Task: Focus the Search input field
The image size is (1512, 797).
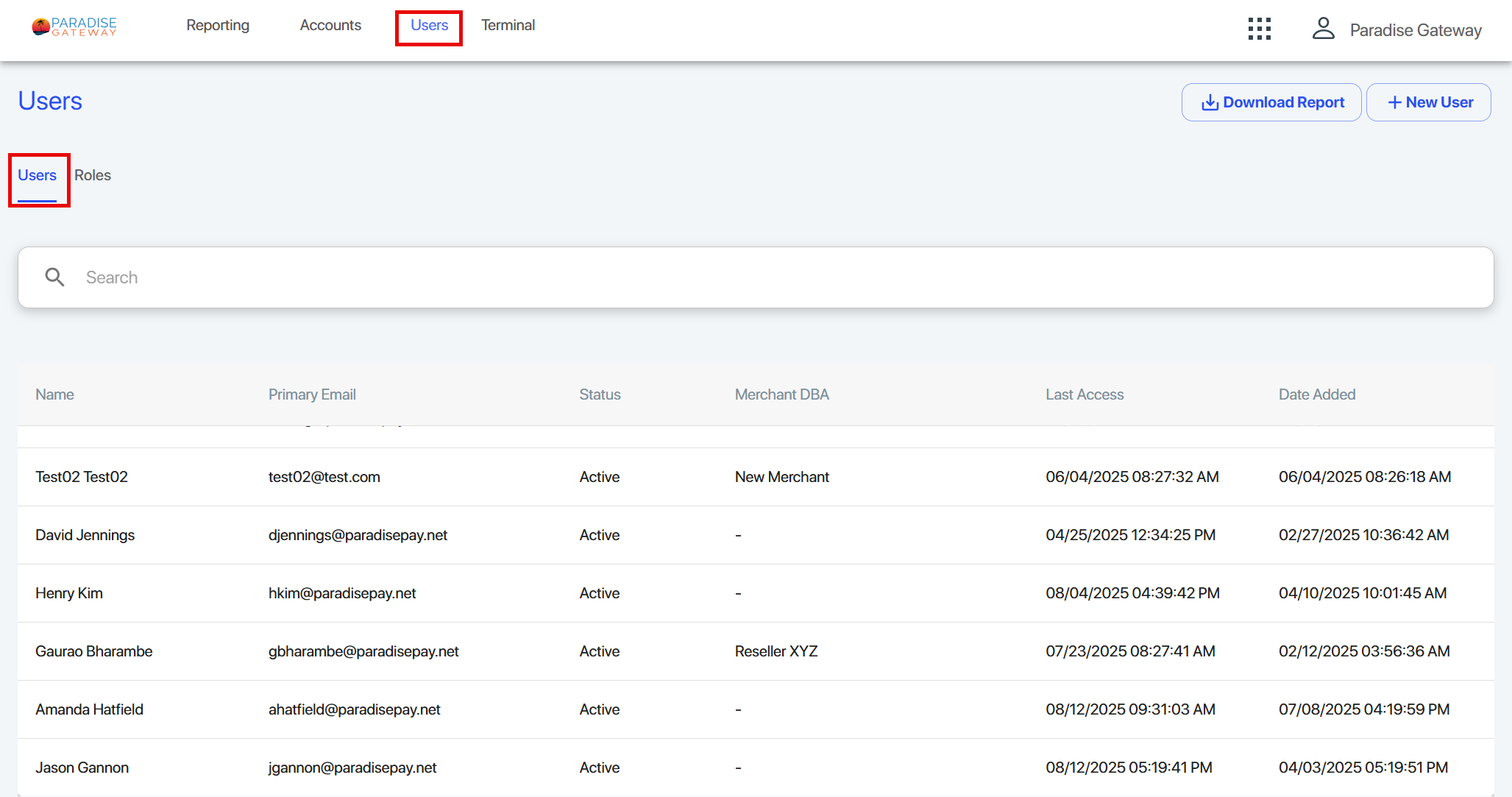Action: pos(756,277)
